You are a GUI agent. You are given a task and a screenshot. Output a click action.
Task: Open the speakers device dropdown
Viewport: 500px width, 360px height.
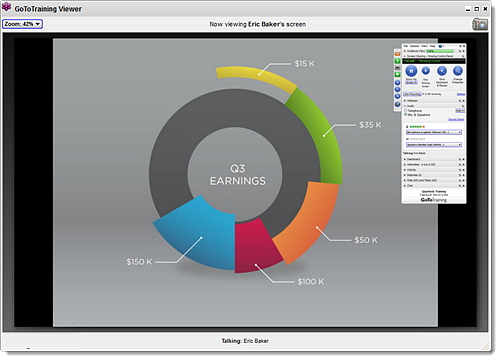[434, 145]
